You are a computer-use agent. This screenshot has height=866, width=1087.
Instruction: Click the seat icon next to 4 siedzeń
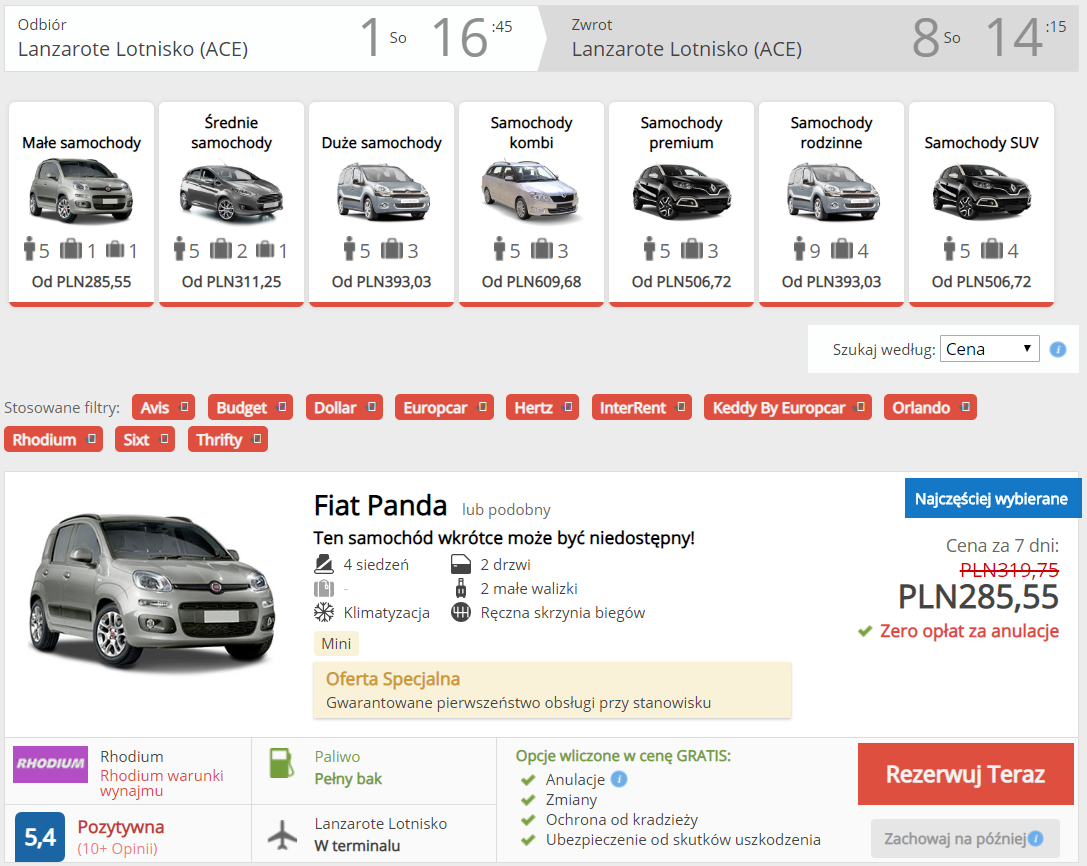[324, 564]
